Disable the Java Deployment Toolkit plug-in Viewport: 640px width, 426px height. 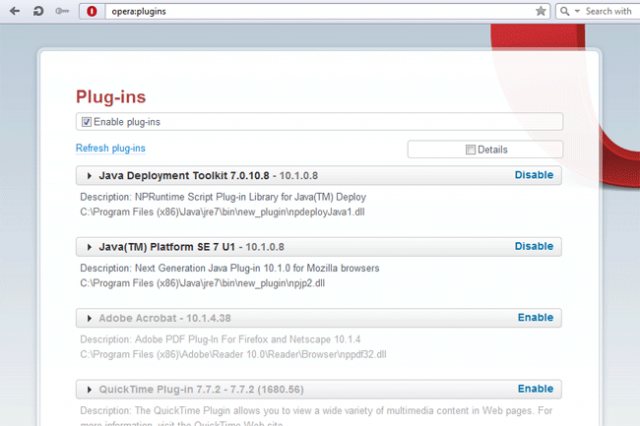[534, 175]
